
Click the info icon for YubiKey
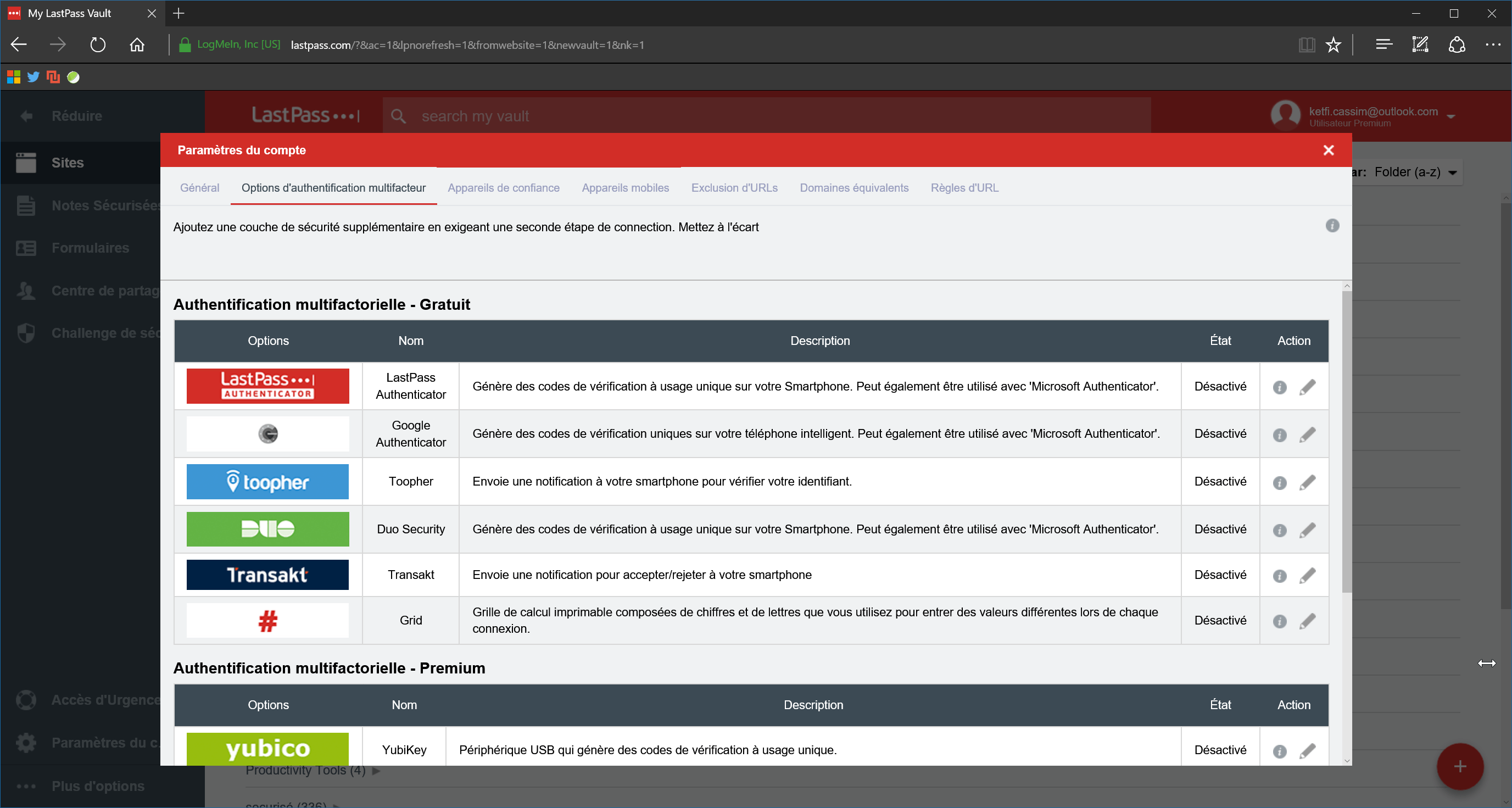click(1280, 751)
